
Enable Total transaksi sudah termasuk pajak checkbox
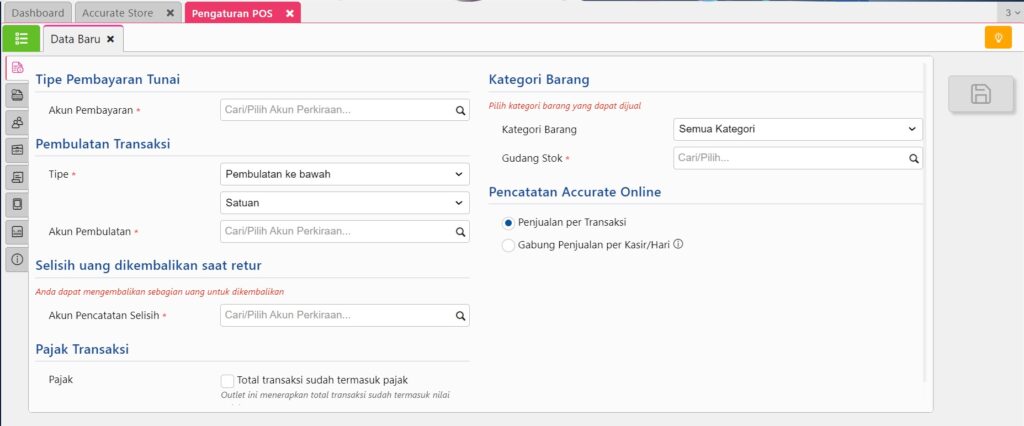point(228,380)
